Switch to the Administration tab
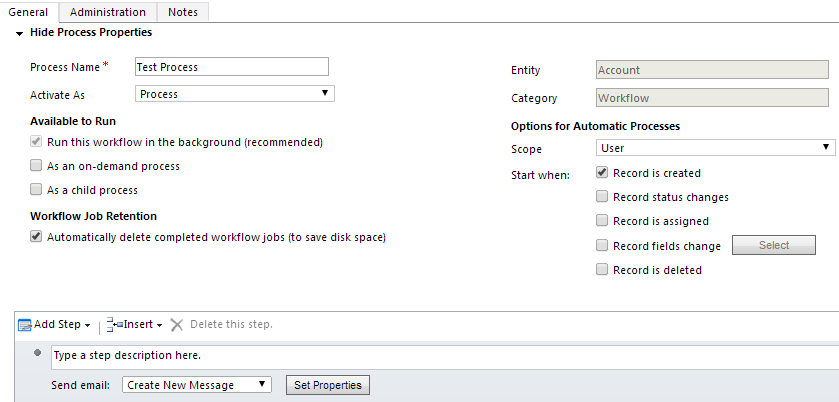Image resolution: width=839 pixels, height=402 pixels. coord(107,12)
